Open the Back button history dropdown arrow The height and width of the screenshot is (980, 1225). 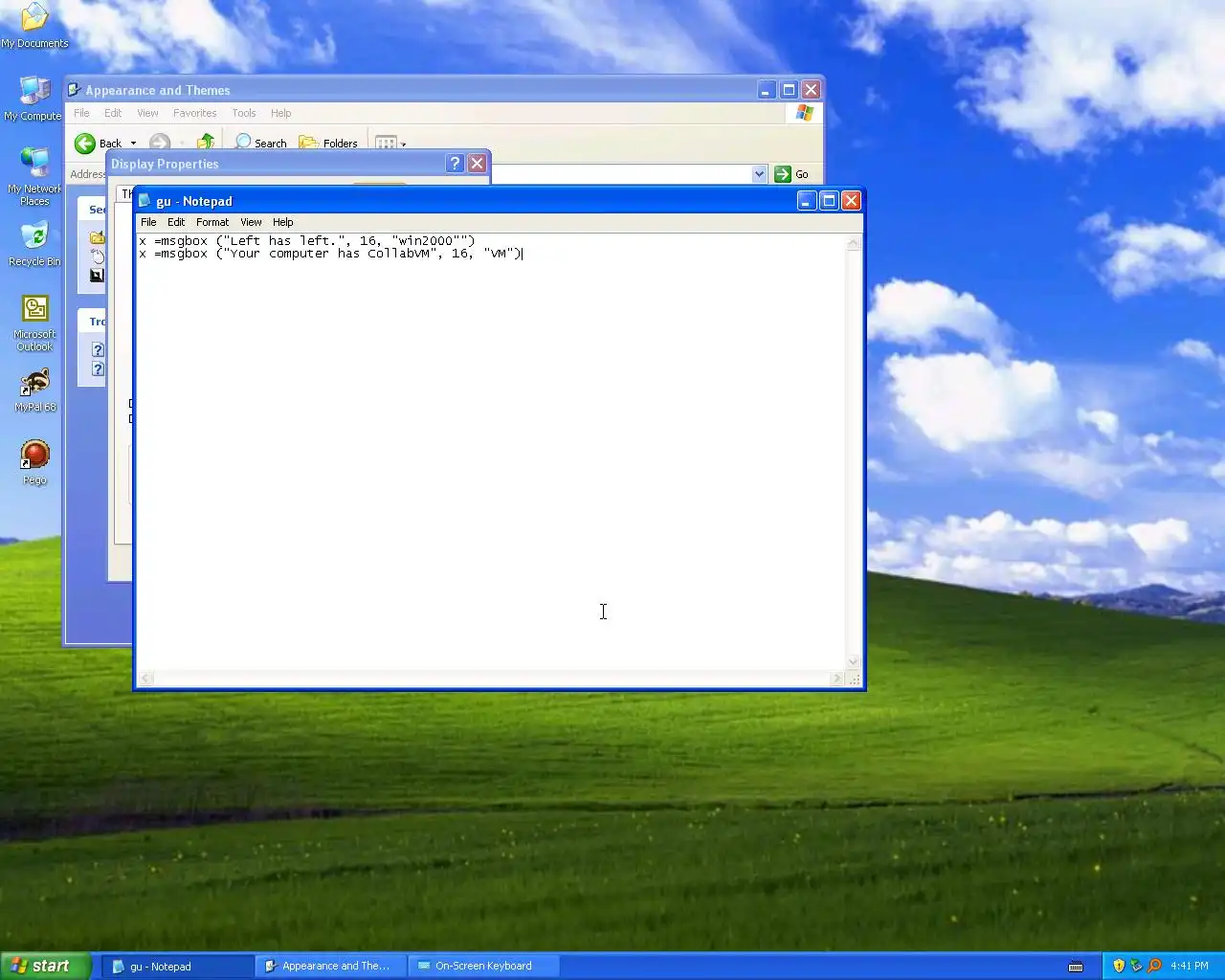[133, 144]
